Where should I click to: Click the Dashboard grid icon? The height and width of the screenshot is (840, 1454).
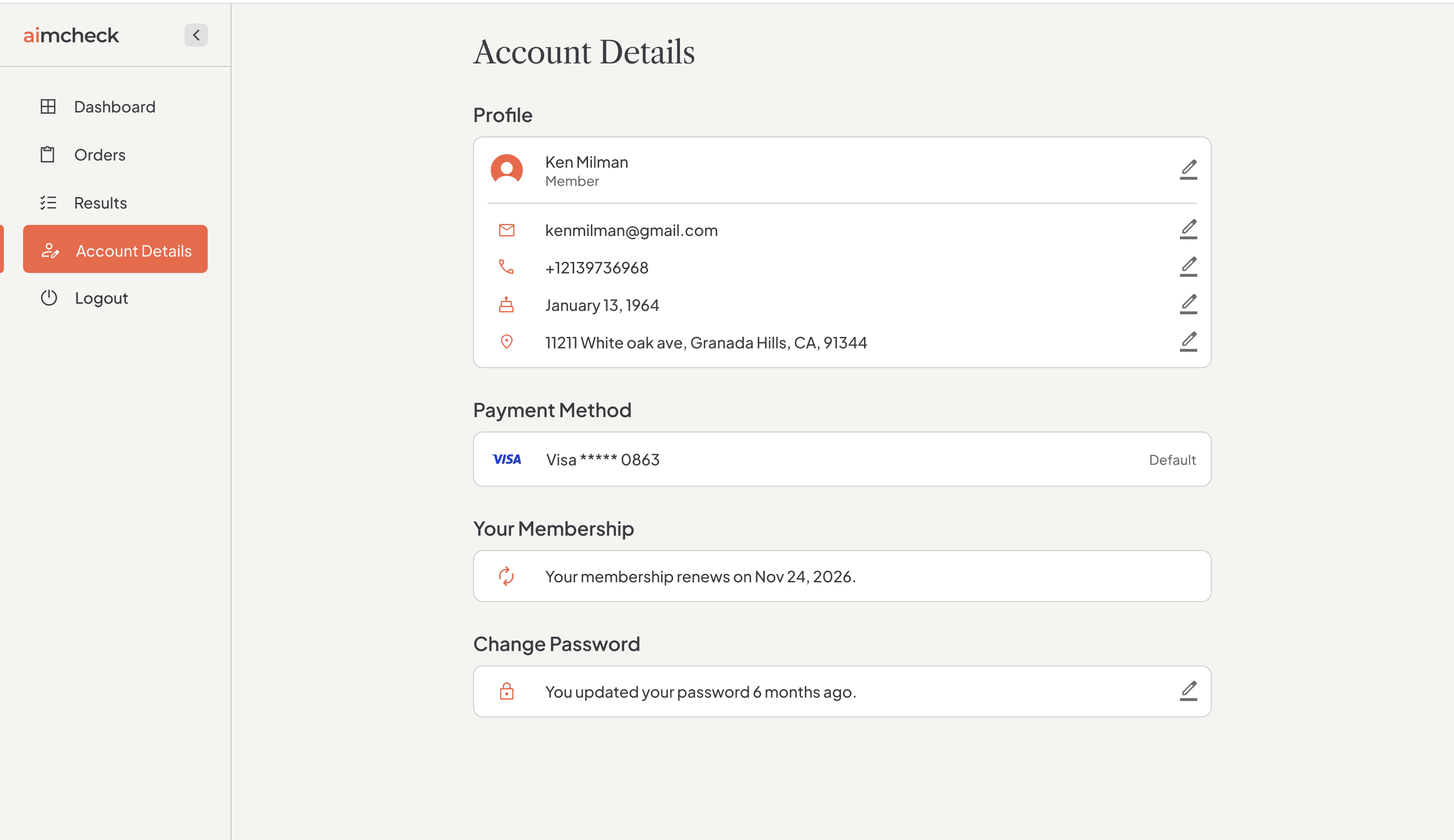point(48,107)
